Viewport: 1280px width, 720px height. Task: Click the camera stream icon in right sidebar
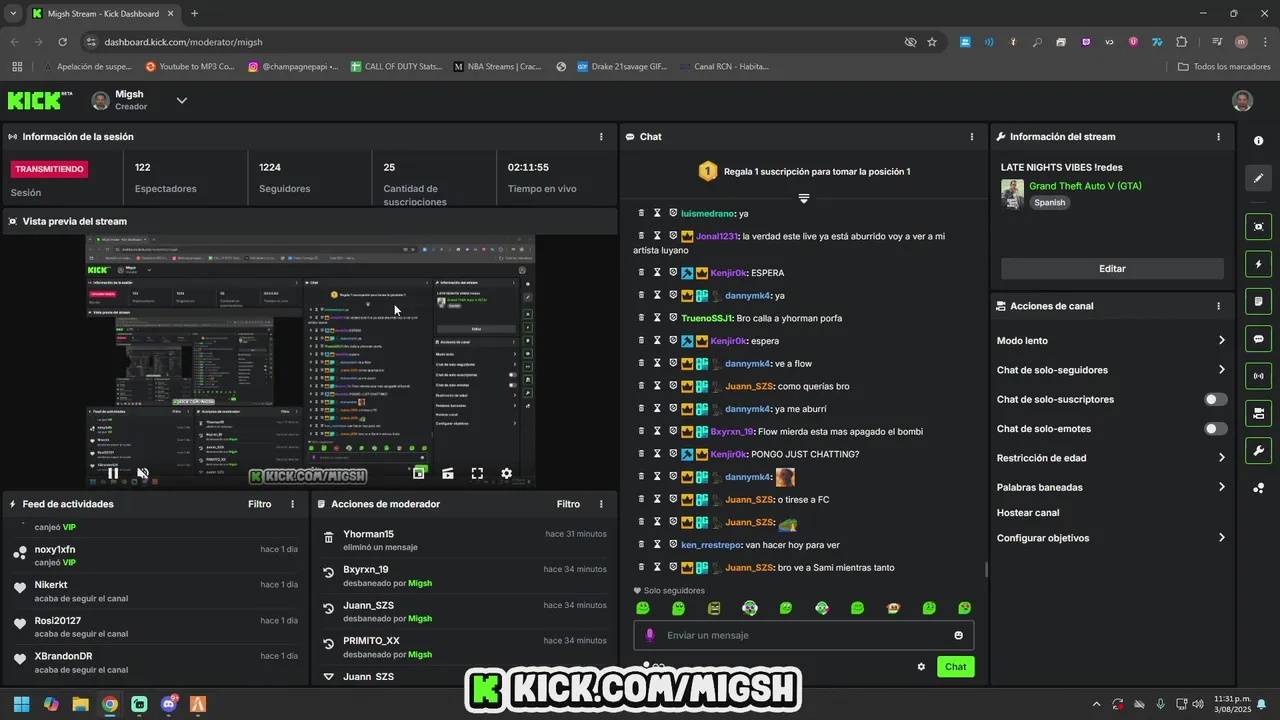pos(1259,413)
